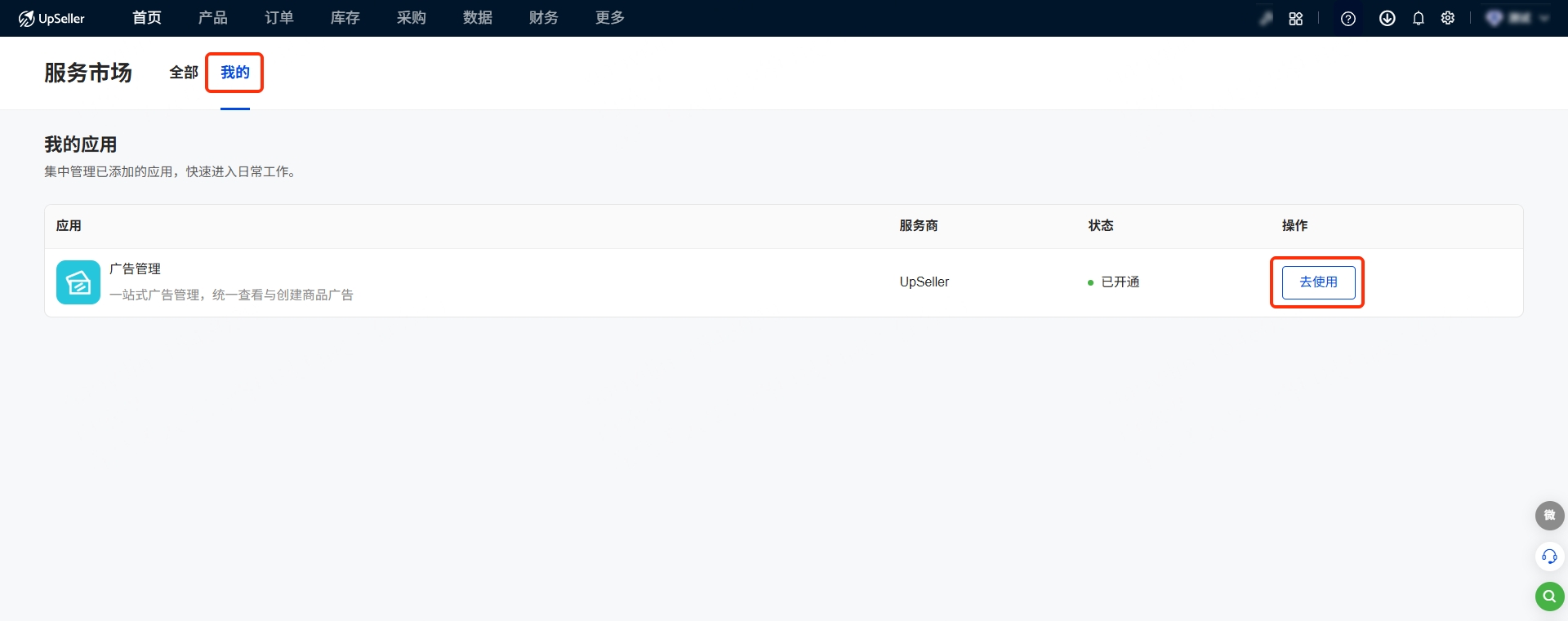Image resolution: width=1568 pixels, height=621 pixels.
Task: Click the 服务市场 page title
Action: coord(88,73)
